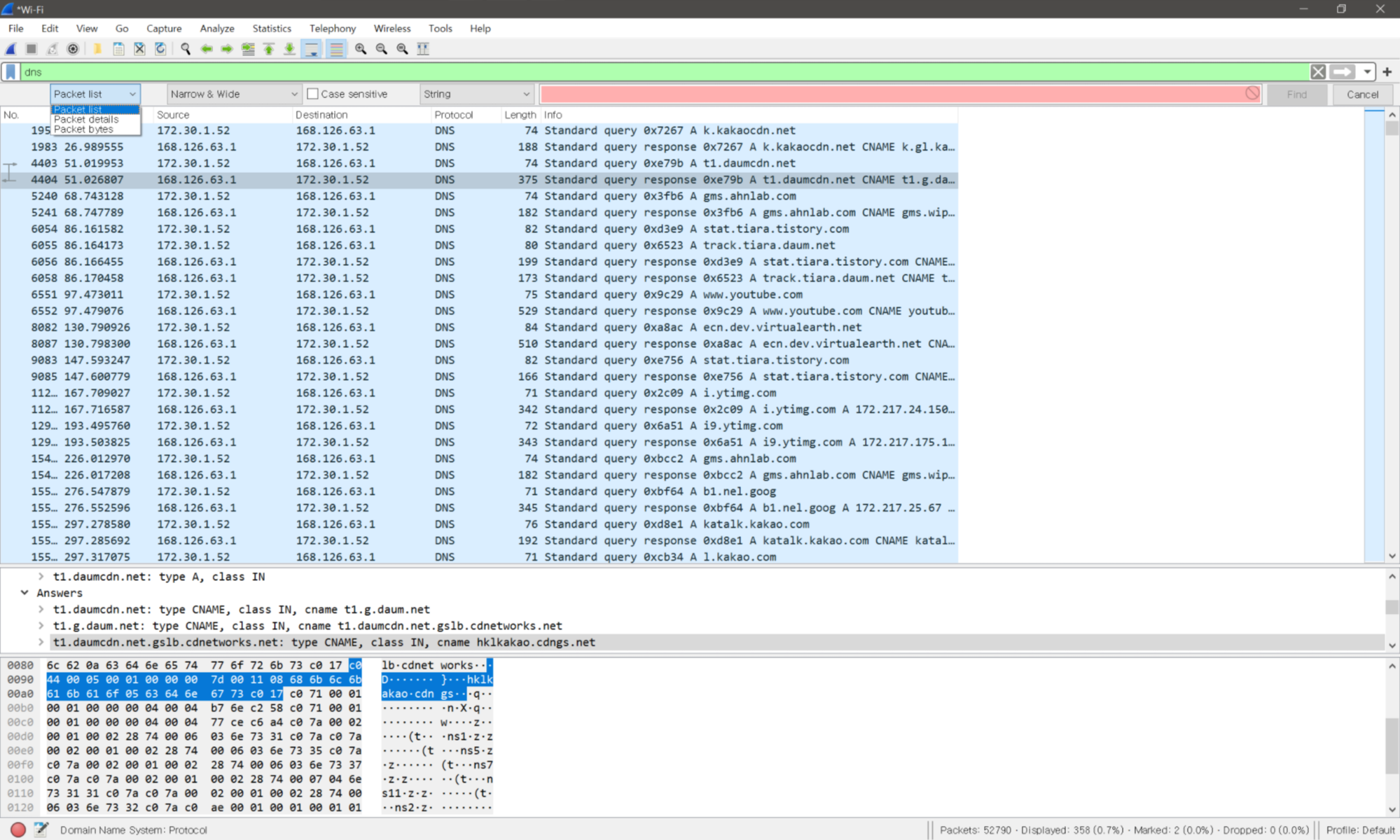
Task: Clear the dns display filter
Action: click(1318, 72)
